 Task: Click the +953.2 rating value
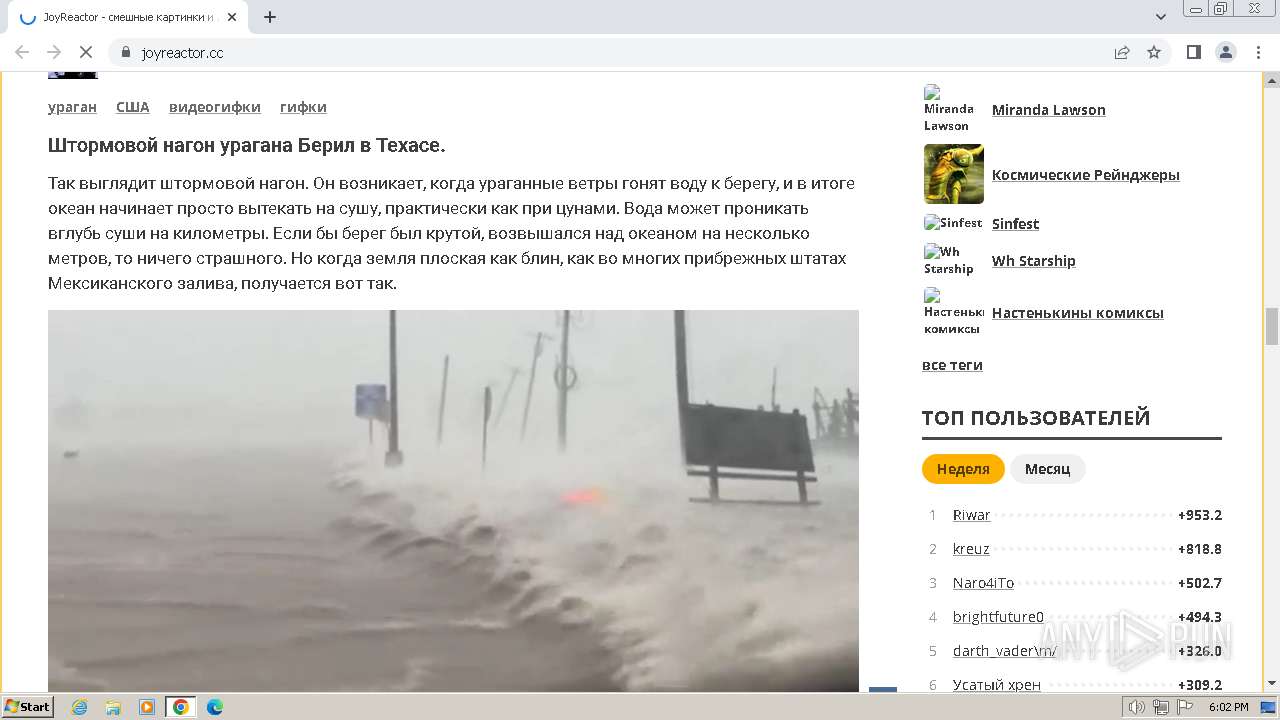pyautogui.click(x=1200, y=515)
